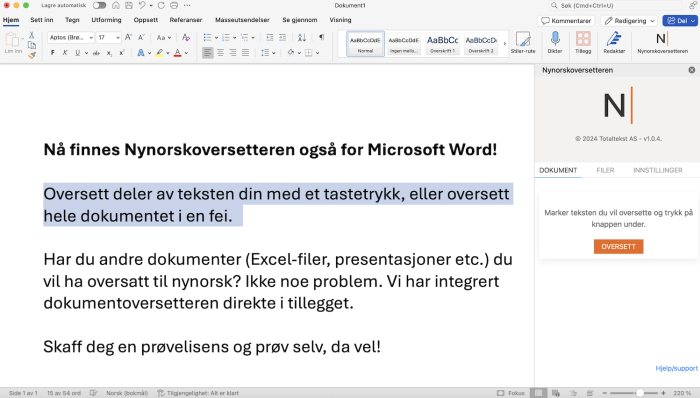This screenshot has width=700, height=398.
Task: Apply the yellow highlight color
Action: 159,53
